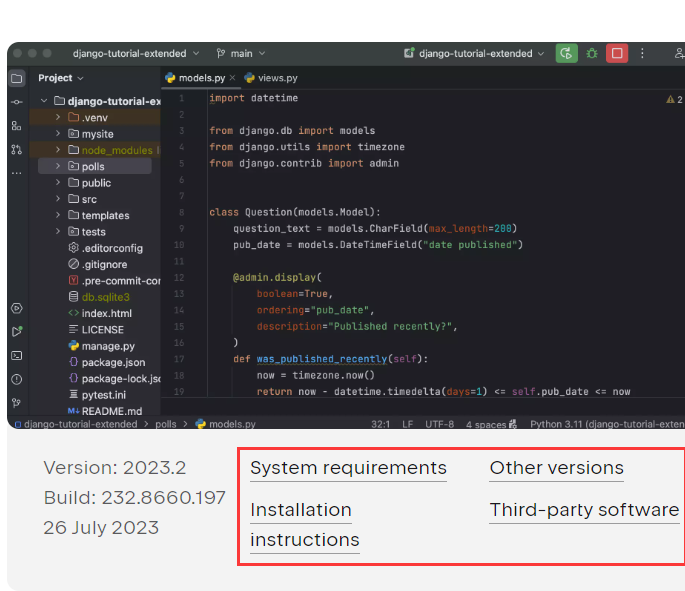Expand the polls folder
Screen dimensions: 685x591
(x=58, y=166)
